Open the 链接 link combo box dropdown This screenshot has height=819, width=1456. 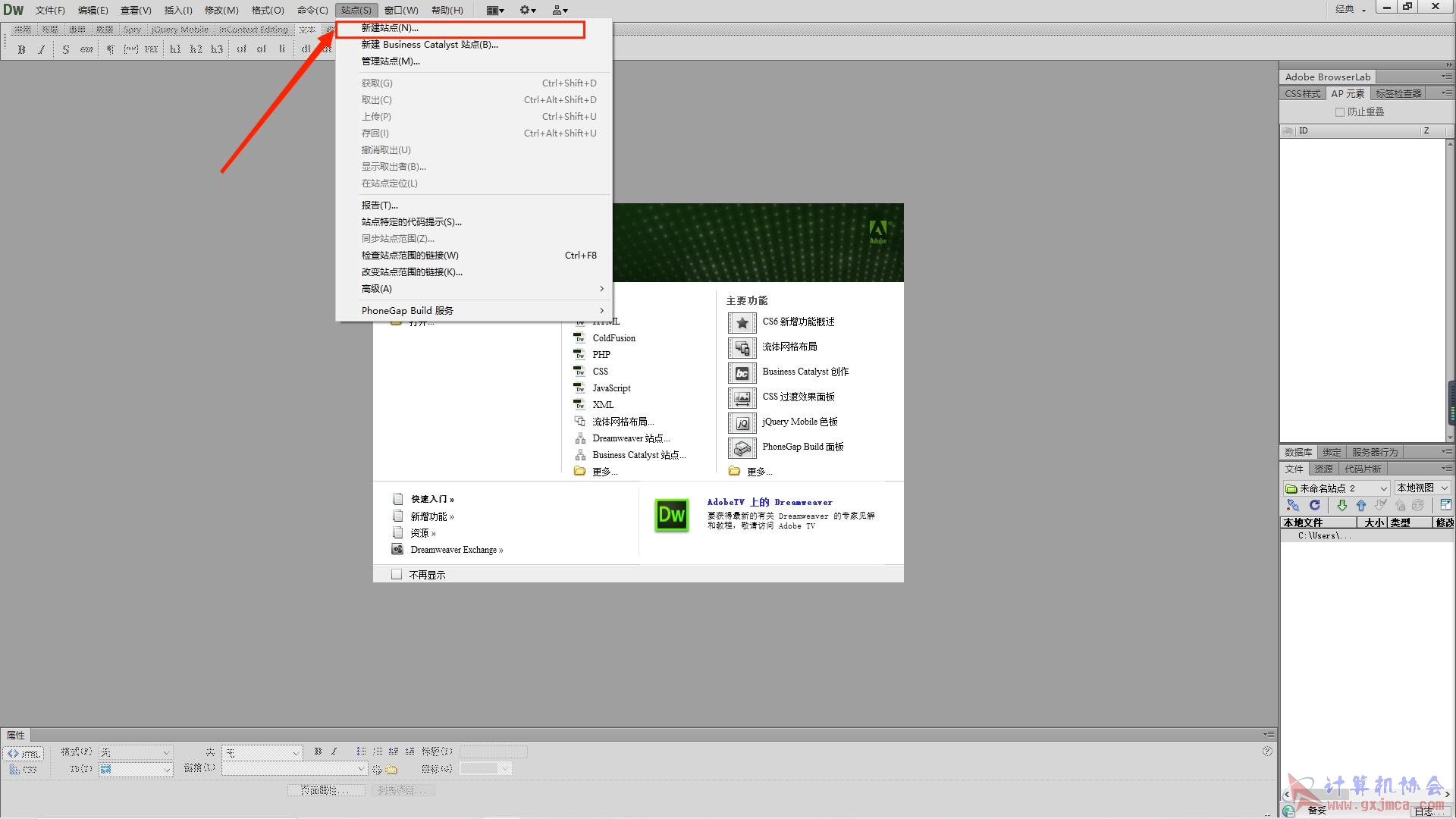361,769
